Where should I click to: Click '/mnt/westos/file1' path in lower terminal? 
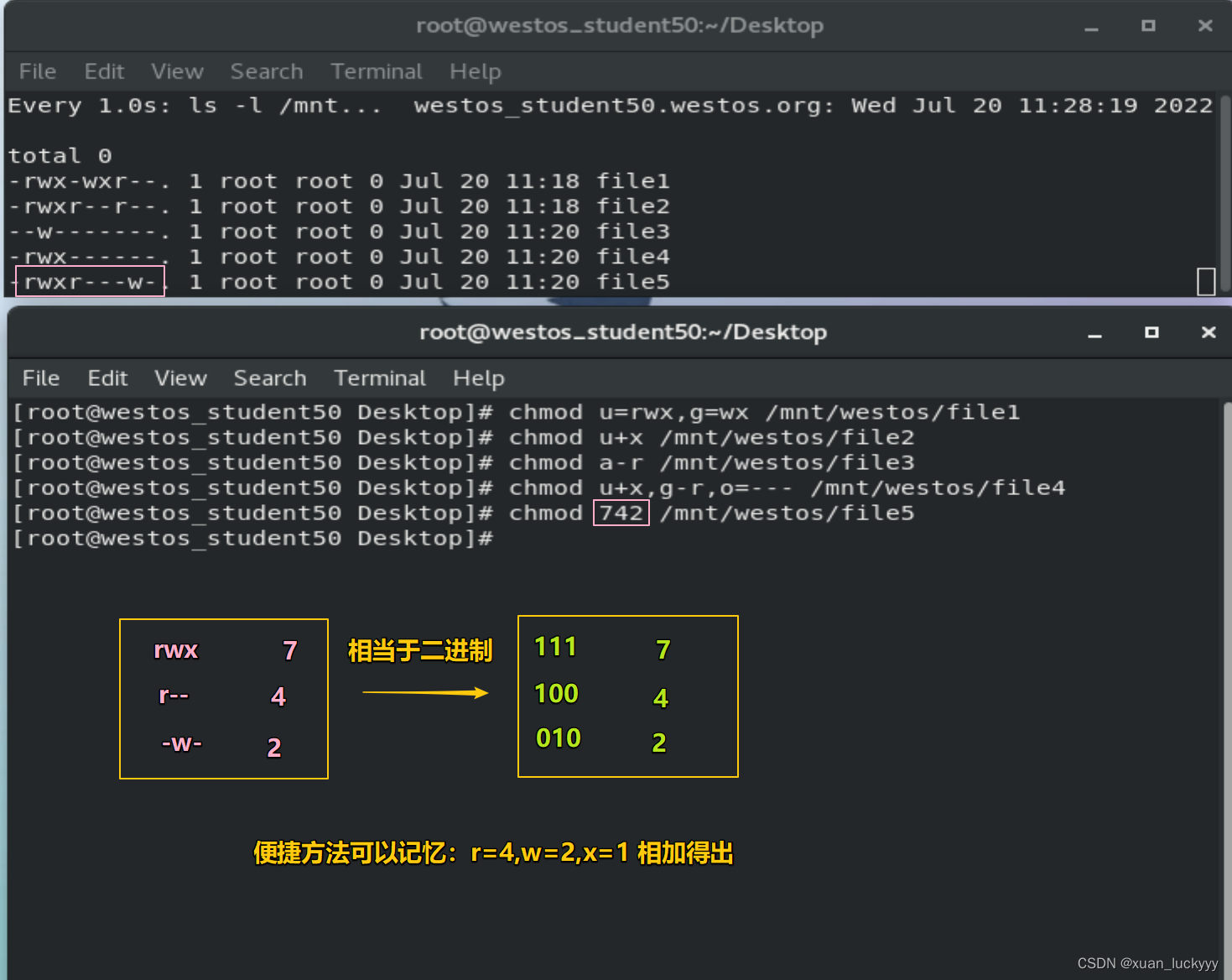point(892,413)
